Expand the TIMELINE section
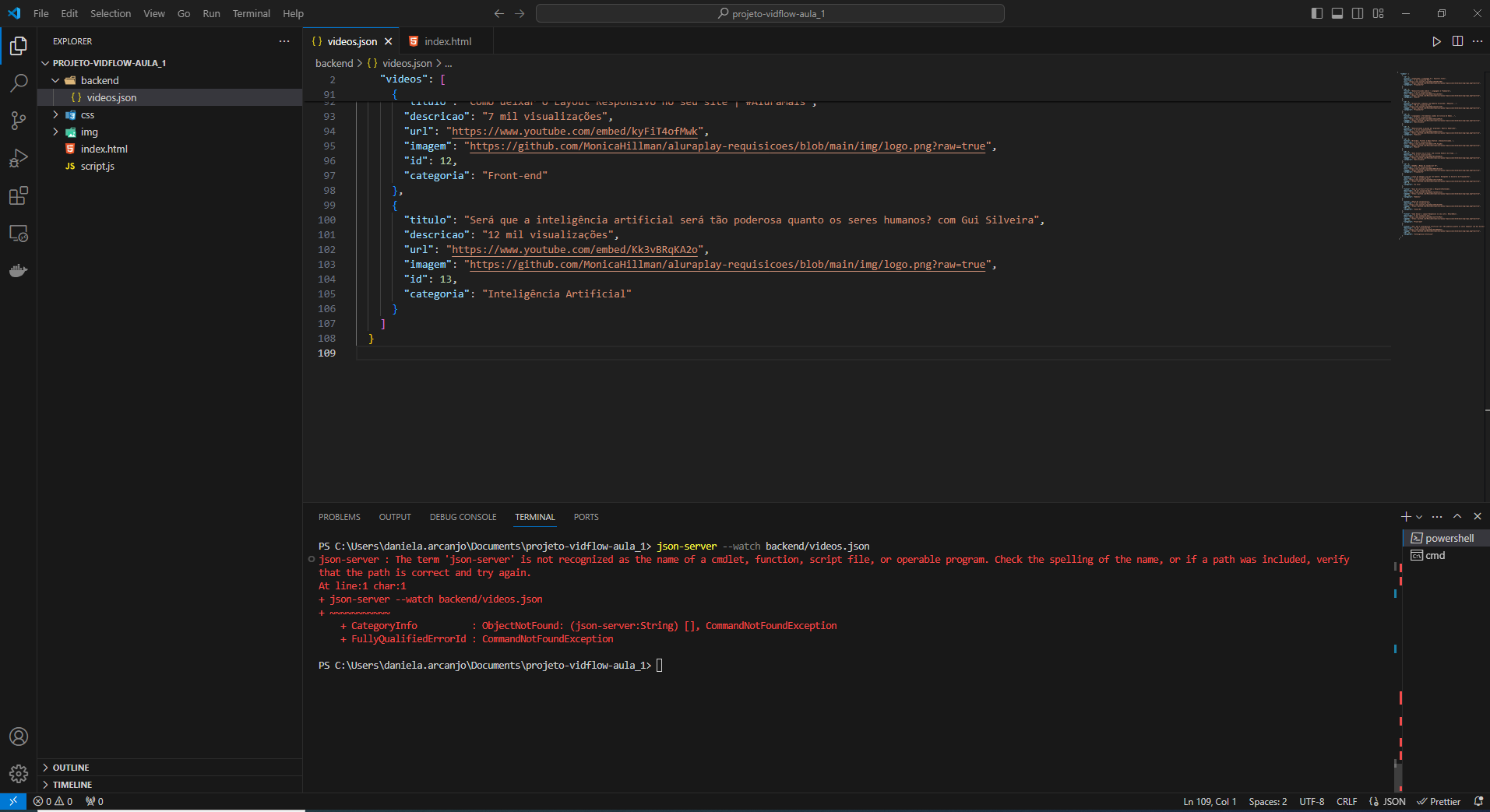1490x812 pixels. 170,785
